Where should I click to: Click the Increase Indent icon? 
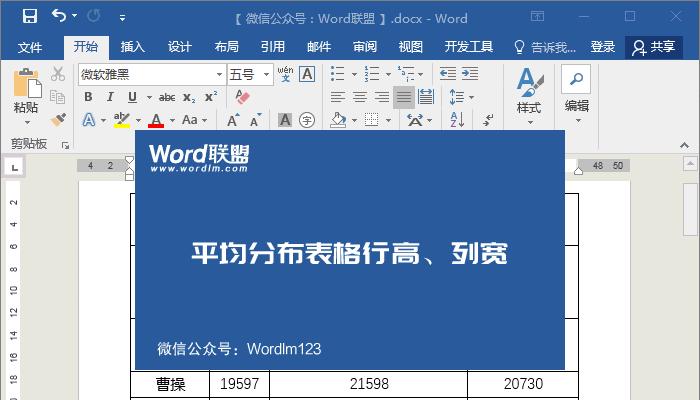[x=470, y=74]
